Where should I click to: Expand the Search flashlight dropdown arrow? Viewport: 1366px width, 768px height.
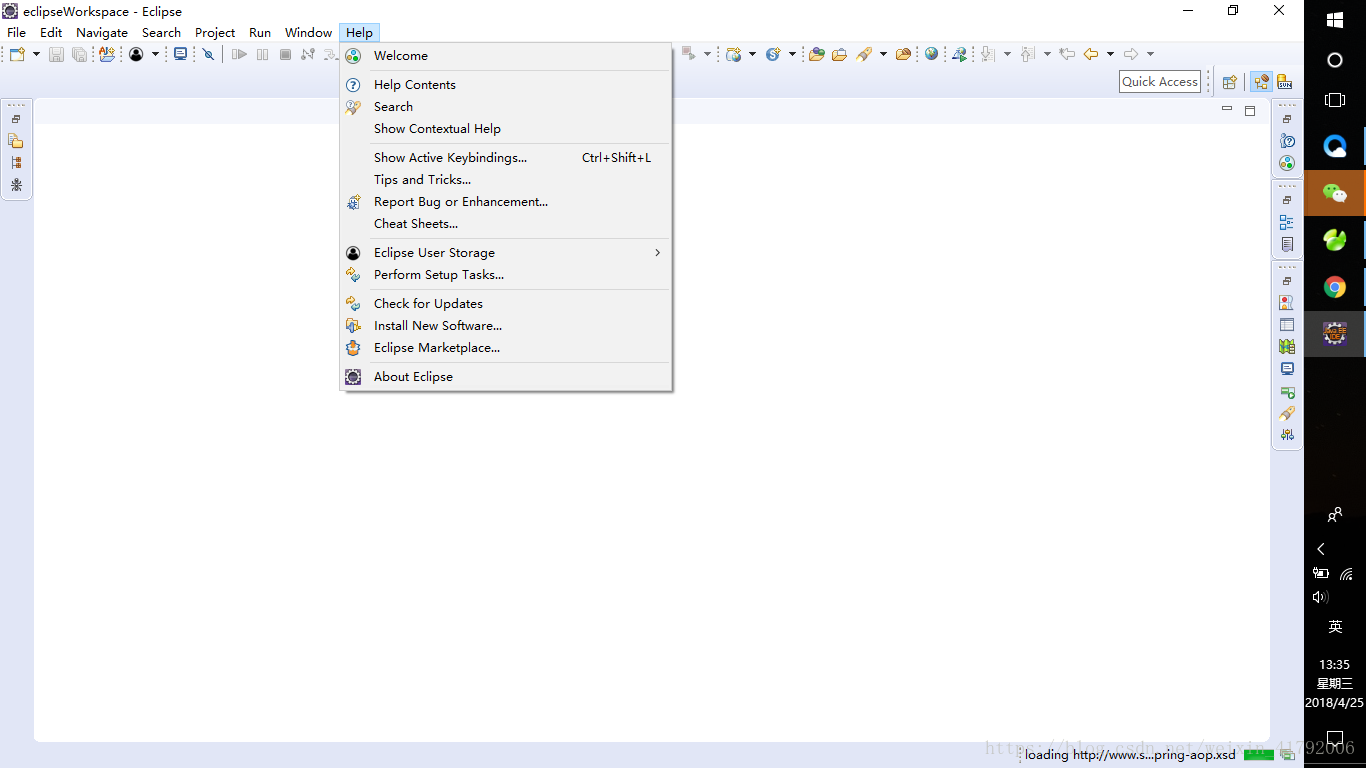coord(883,54)
